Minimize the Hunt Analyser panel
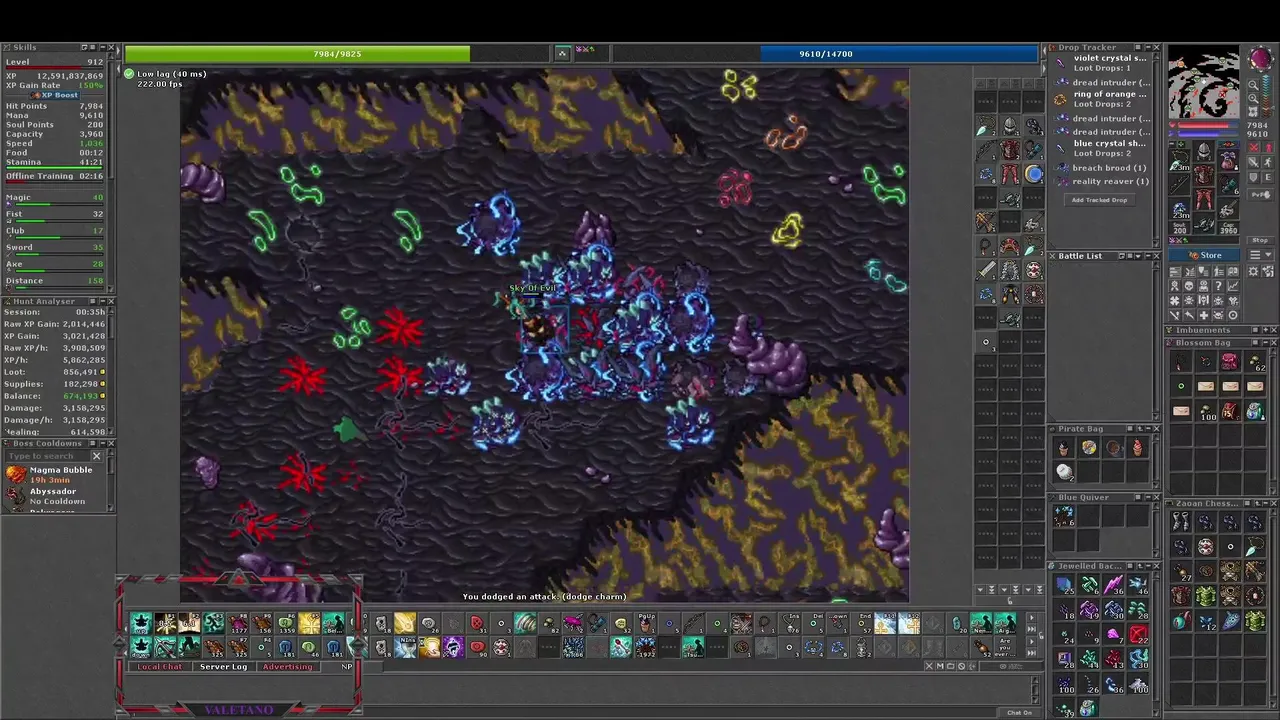The width and height of the screenshot is (1280, 720). [x=101, y=301]
